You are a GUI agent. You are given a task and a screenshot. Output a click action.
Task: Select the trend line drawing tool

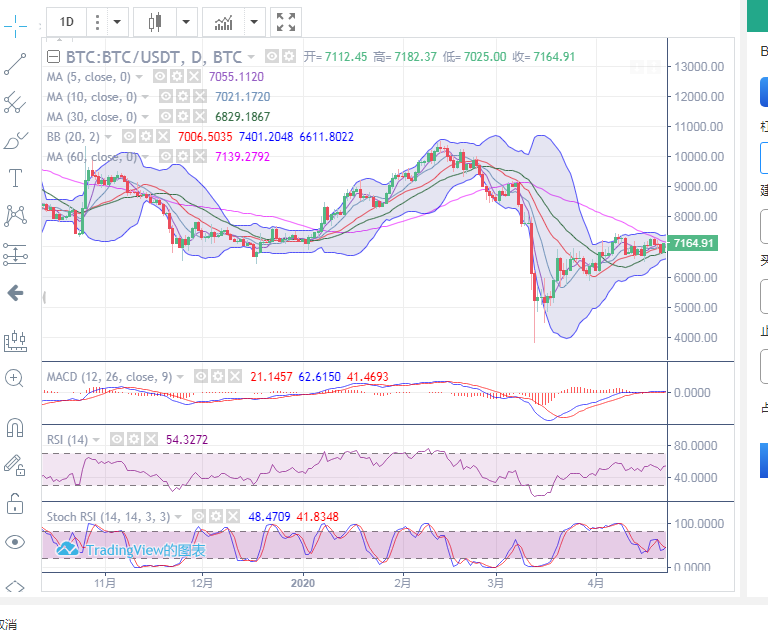click(x=14, y=64)
